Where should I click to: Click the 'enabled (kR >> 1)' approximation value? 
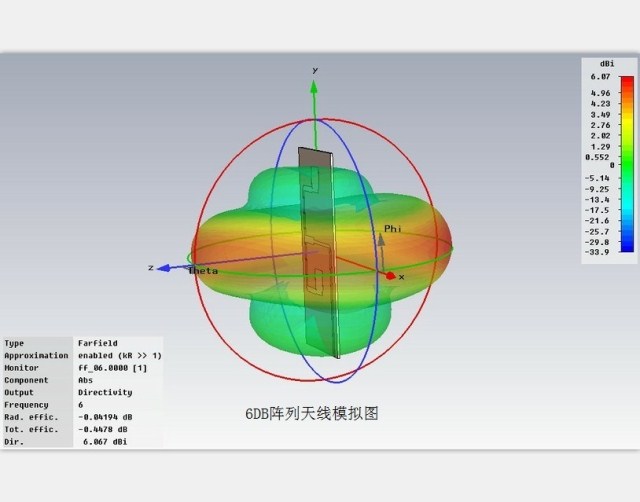point(120,355)
